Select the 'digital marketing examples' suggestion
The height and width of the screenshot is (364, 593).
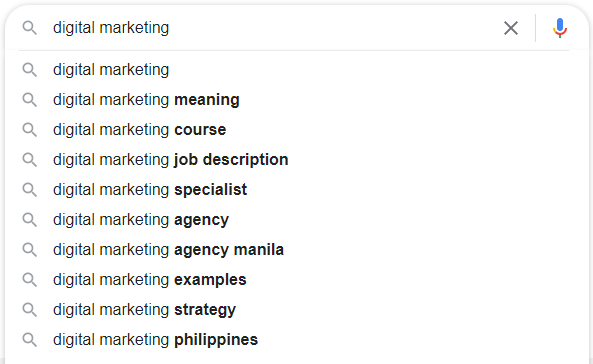click(x=294, y=280)
